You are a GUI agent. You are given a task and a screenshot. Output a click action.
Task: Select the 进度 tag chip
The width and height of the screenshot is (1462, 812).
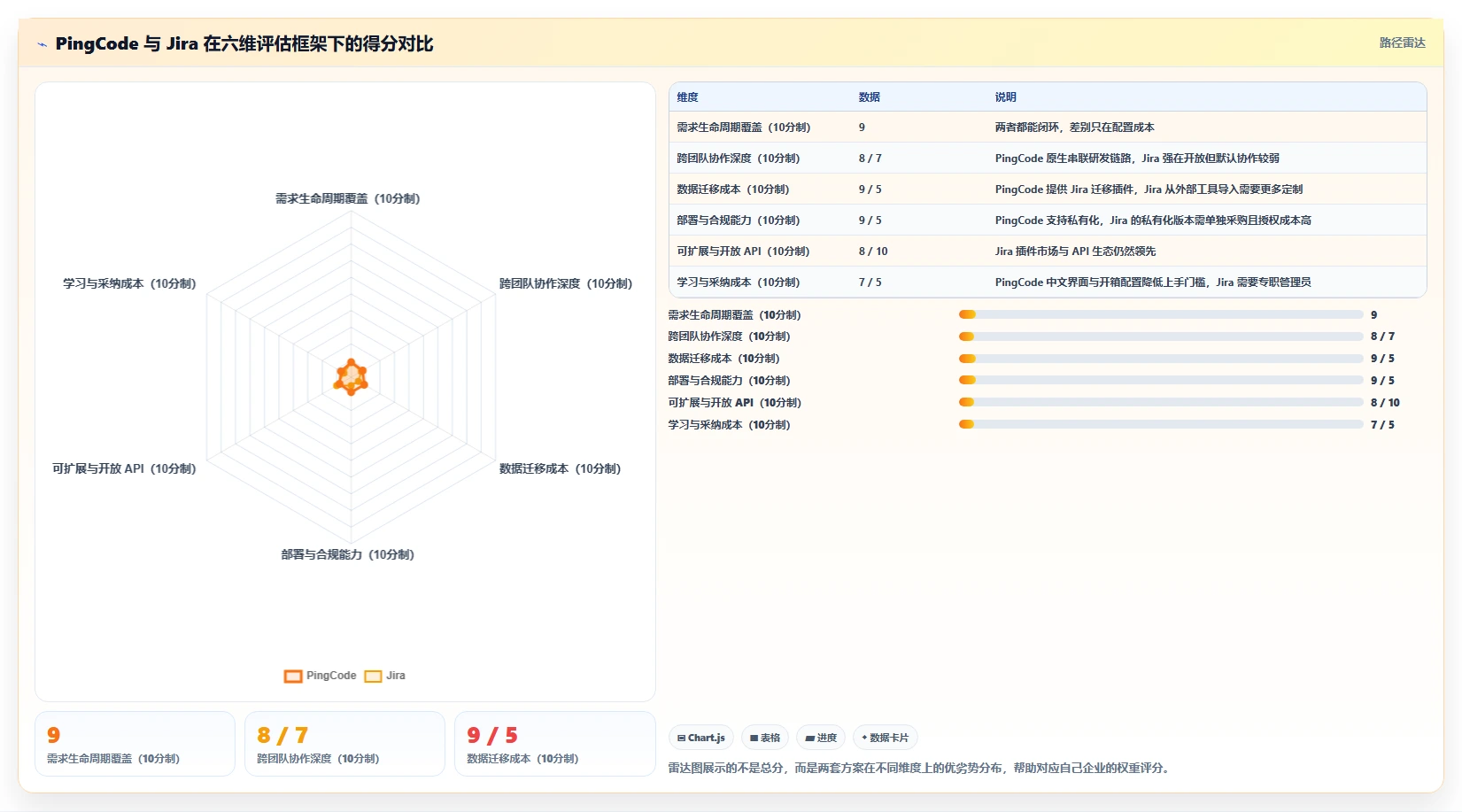tap(821, 738)
